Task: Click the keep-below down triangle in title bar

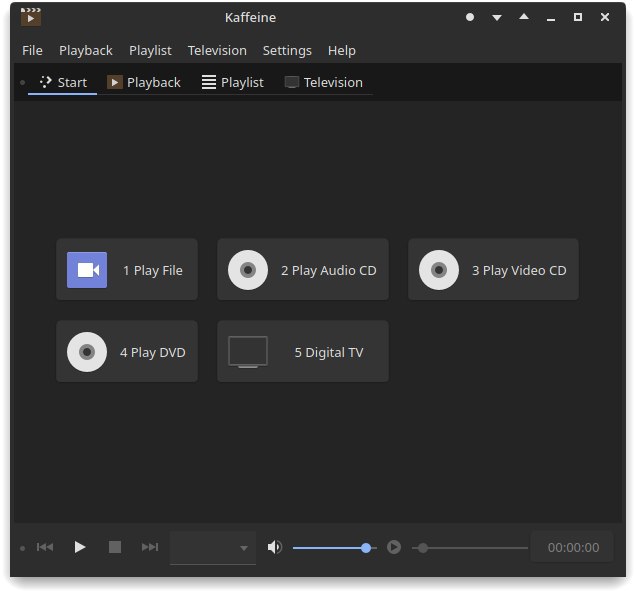Action: coord(497,17)
